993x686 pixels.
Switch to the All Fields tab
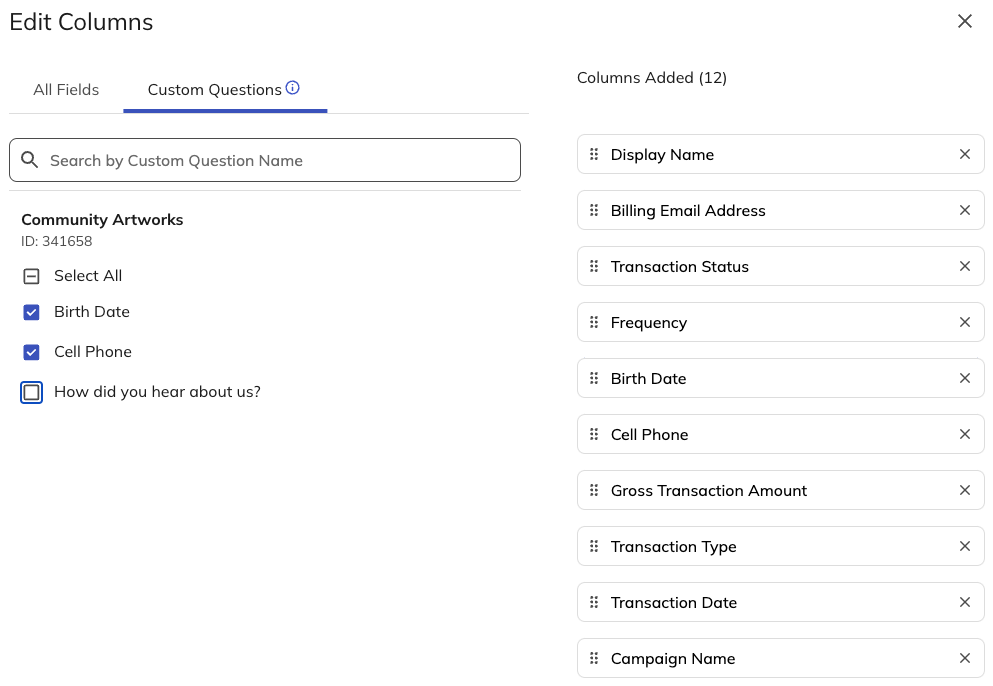point(66,90)
